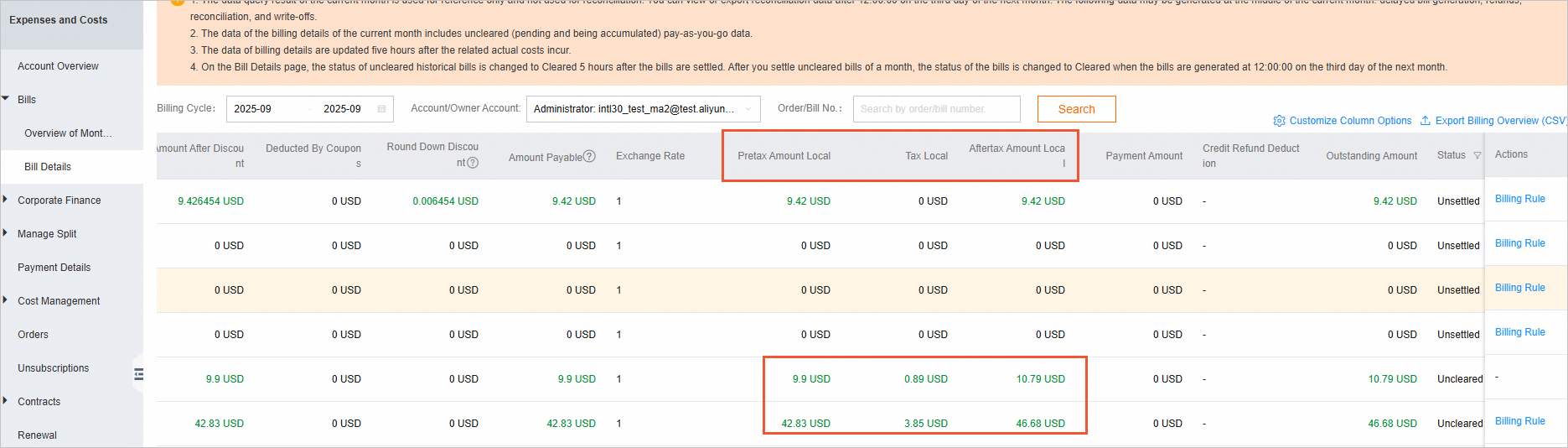Image resolution: width=1568 pixels, height=448 pixels.
Task: Expand Contracts section
Action: pos(6,401)
